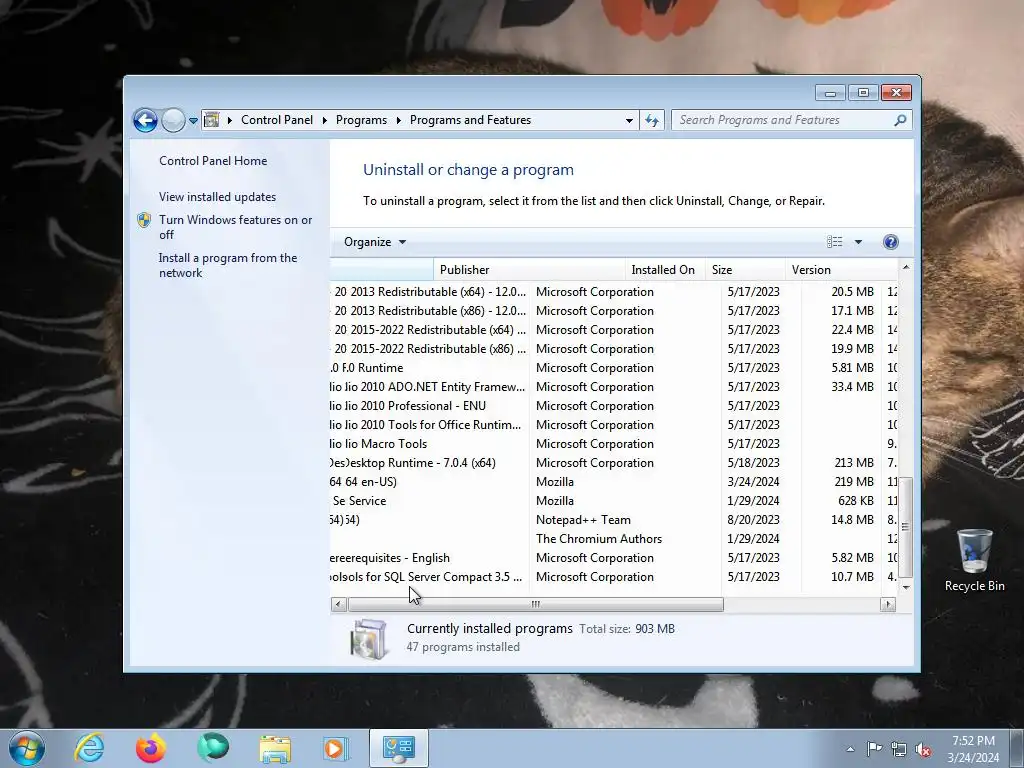Open Windows Explorer folder taskbar icon

click(x=275, y=748)
